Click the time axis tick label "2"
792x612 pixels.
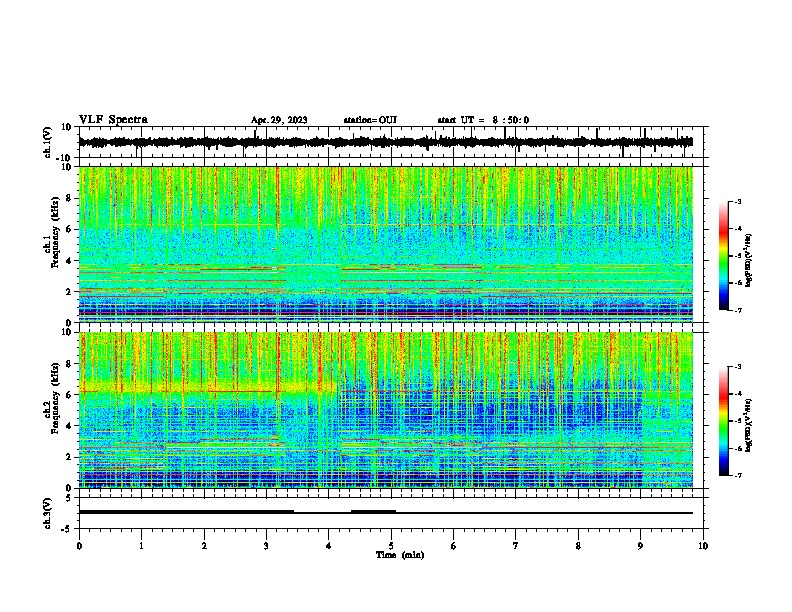[x=204, y=546]
